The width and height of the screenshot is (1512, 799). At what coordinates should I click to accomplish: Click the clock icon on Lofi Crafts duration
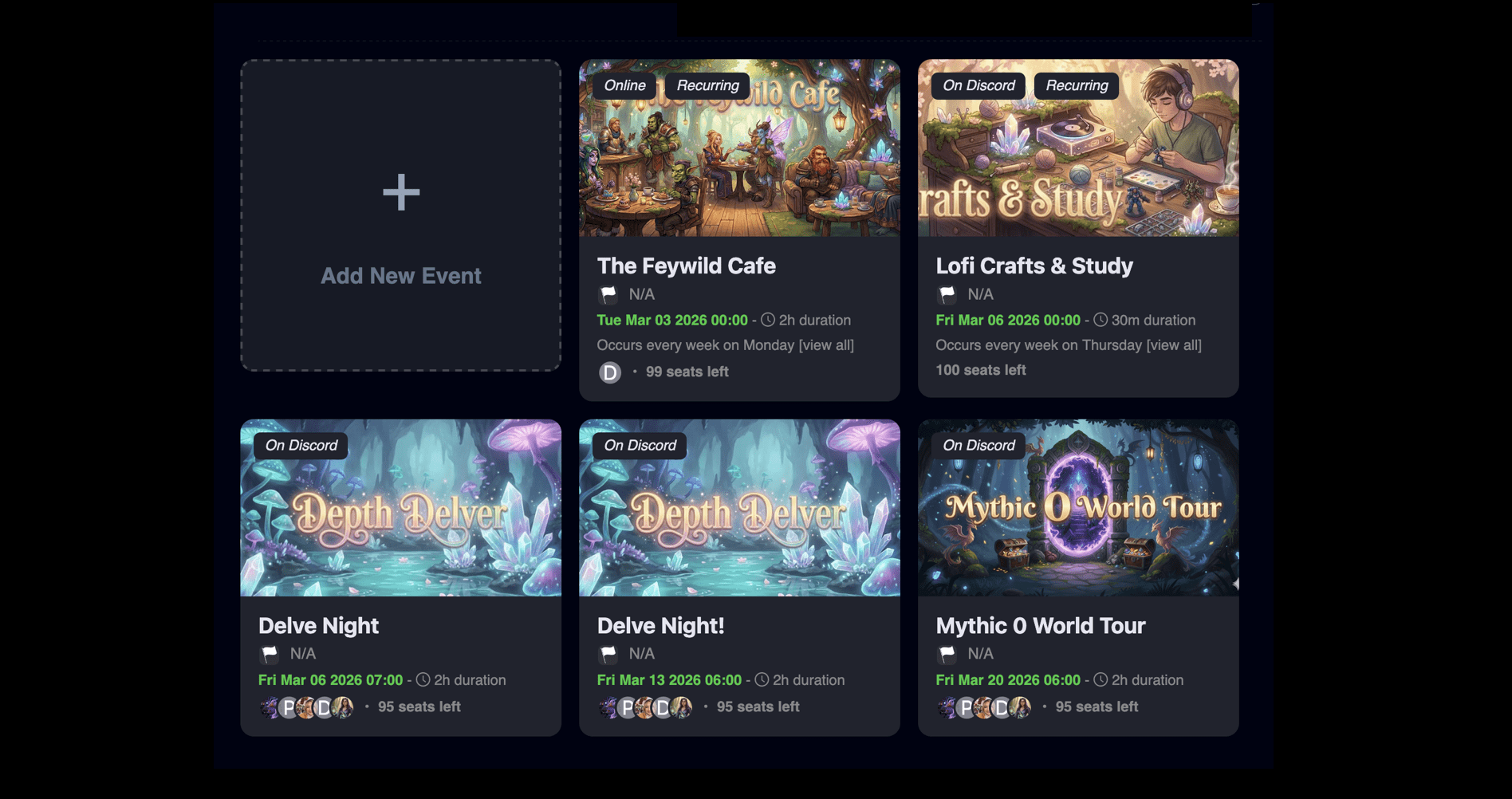click(x=1101, y=320)
